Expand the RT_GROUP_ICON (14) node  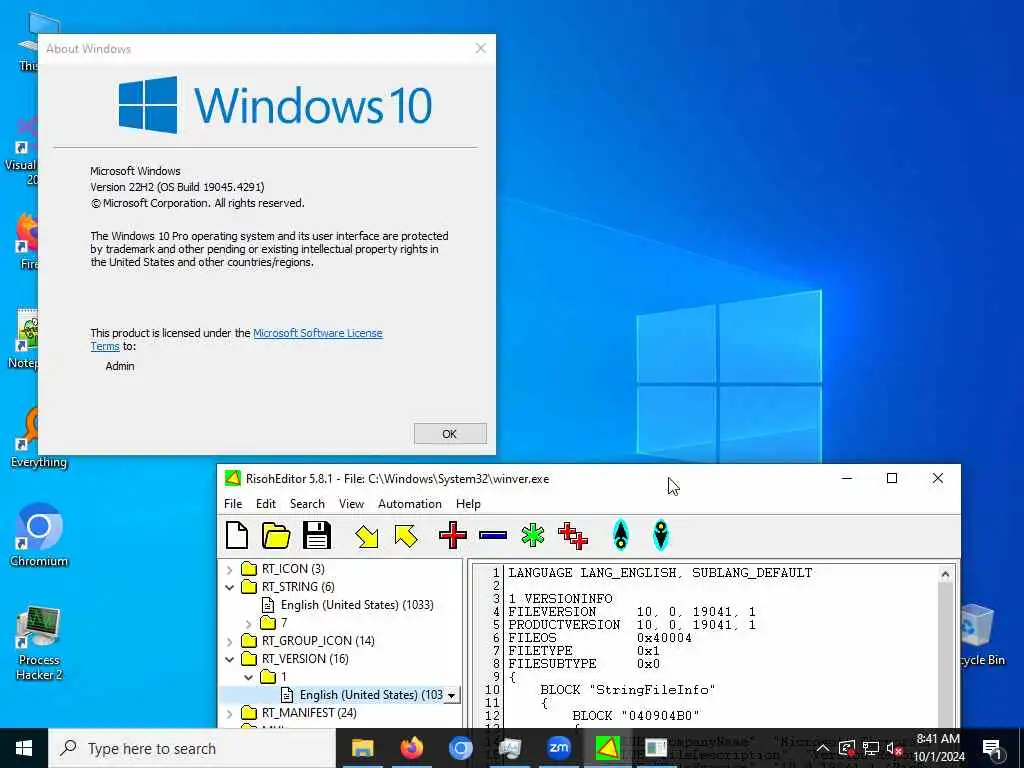229,641
